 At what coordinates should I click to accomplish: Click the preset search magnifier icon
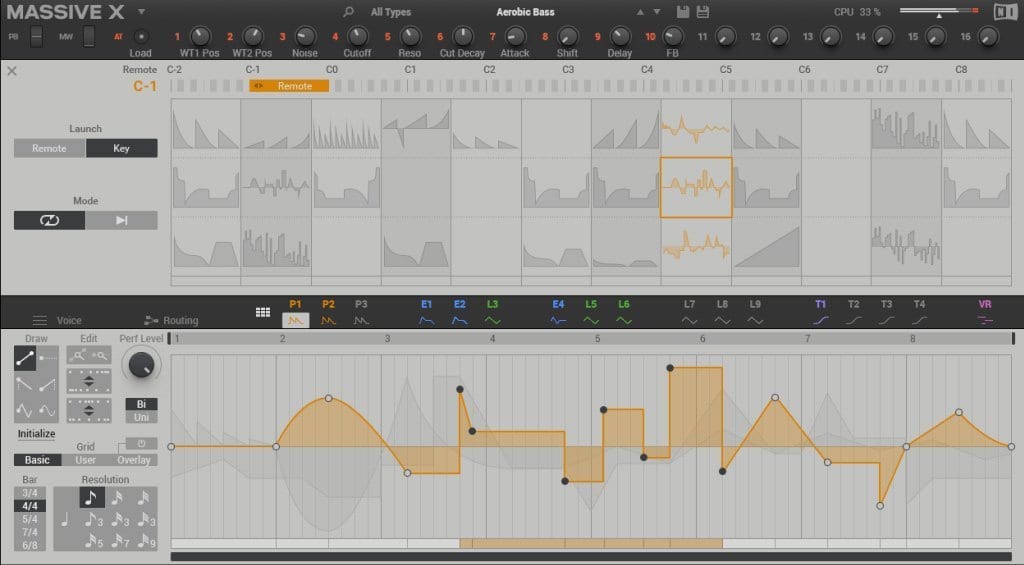348,12
